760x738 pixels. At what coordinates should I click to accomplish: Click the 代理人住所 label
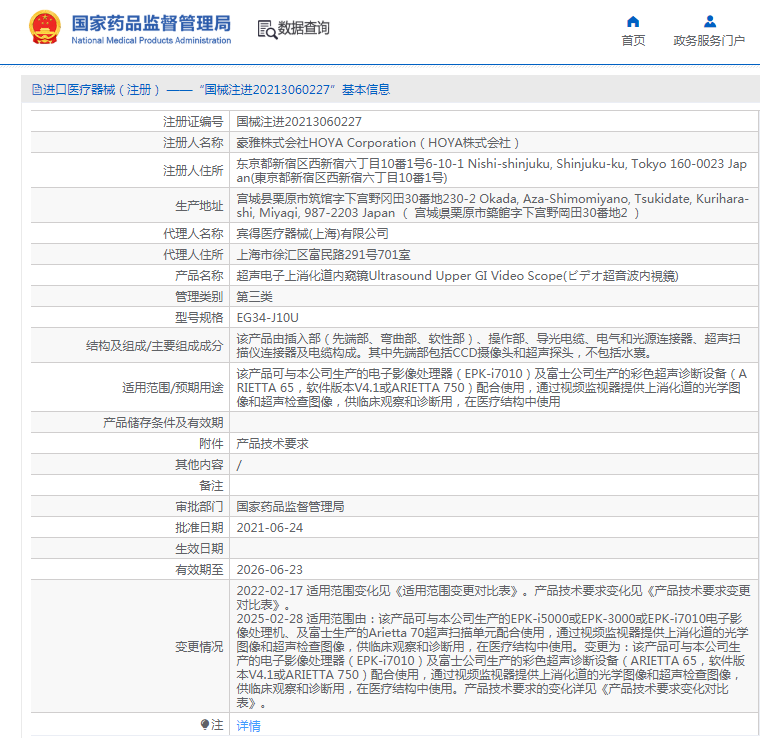(x=193, y=254)
